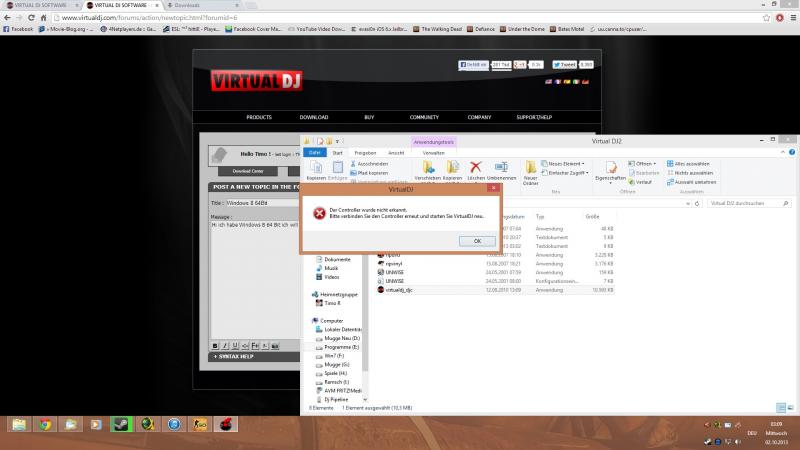
Task: Expand SYNTAX HELP section on forum page
Action: point(234,357)
